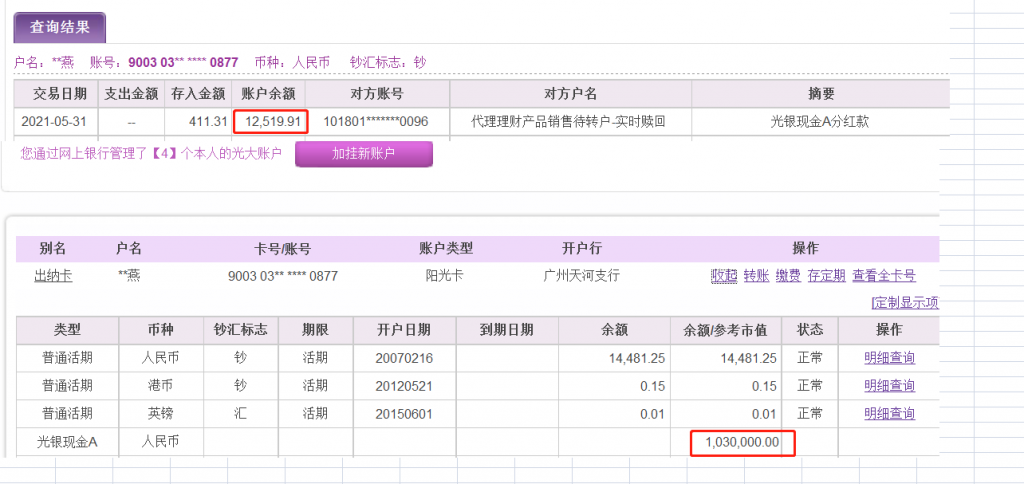Viewport: 1024px width, 484px height.
Task: Click the 港币 currency cell
Action: point(161,385)
